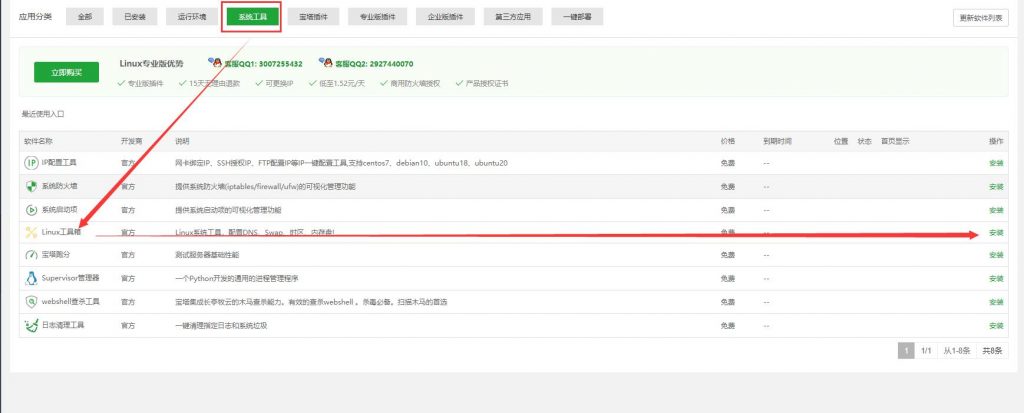Open the 企业版插件 category tab
This screenshot has width=1024, height=413.
[445, 18]
